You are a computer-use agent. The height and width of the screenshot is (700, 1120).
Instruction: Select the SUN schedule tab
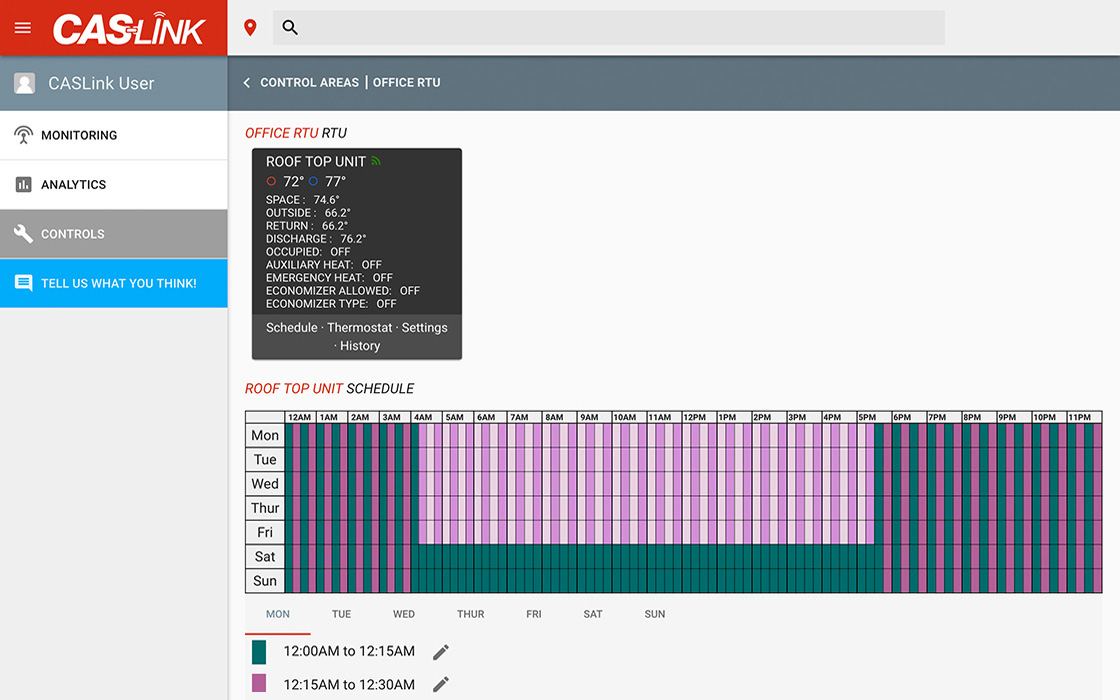click(655, 614)
